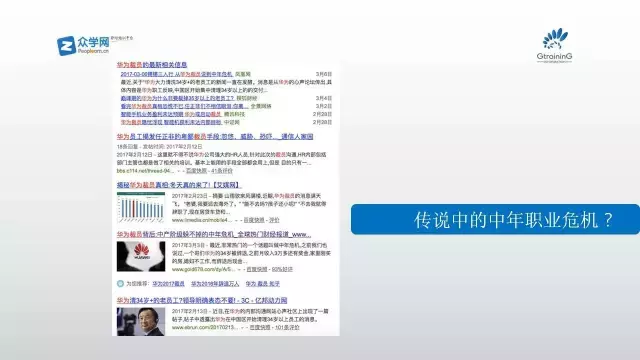
Task: Click the www.iimedia.cn URL text
Action: [x=202, y=220]
